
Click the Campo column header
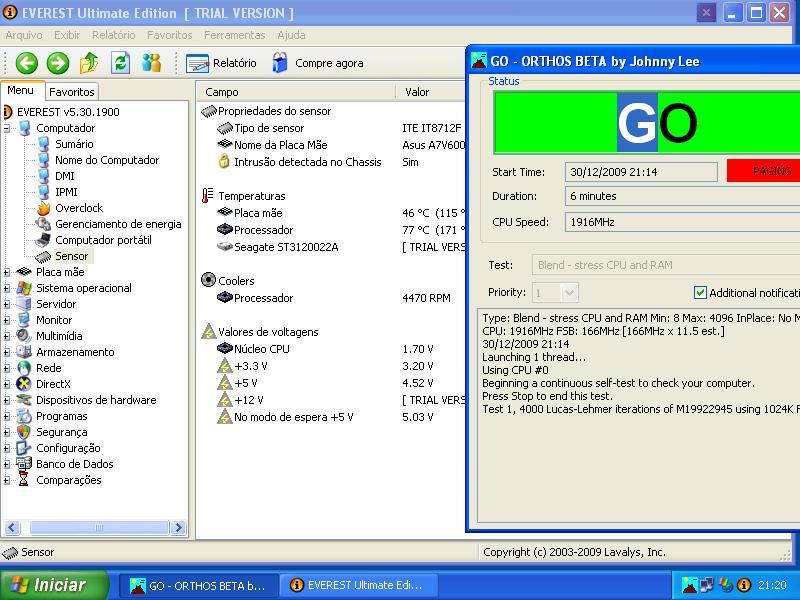[x=296, y=92]
